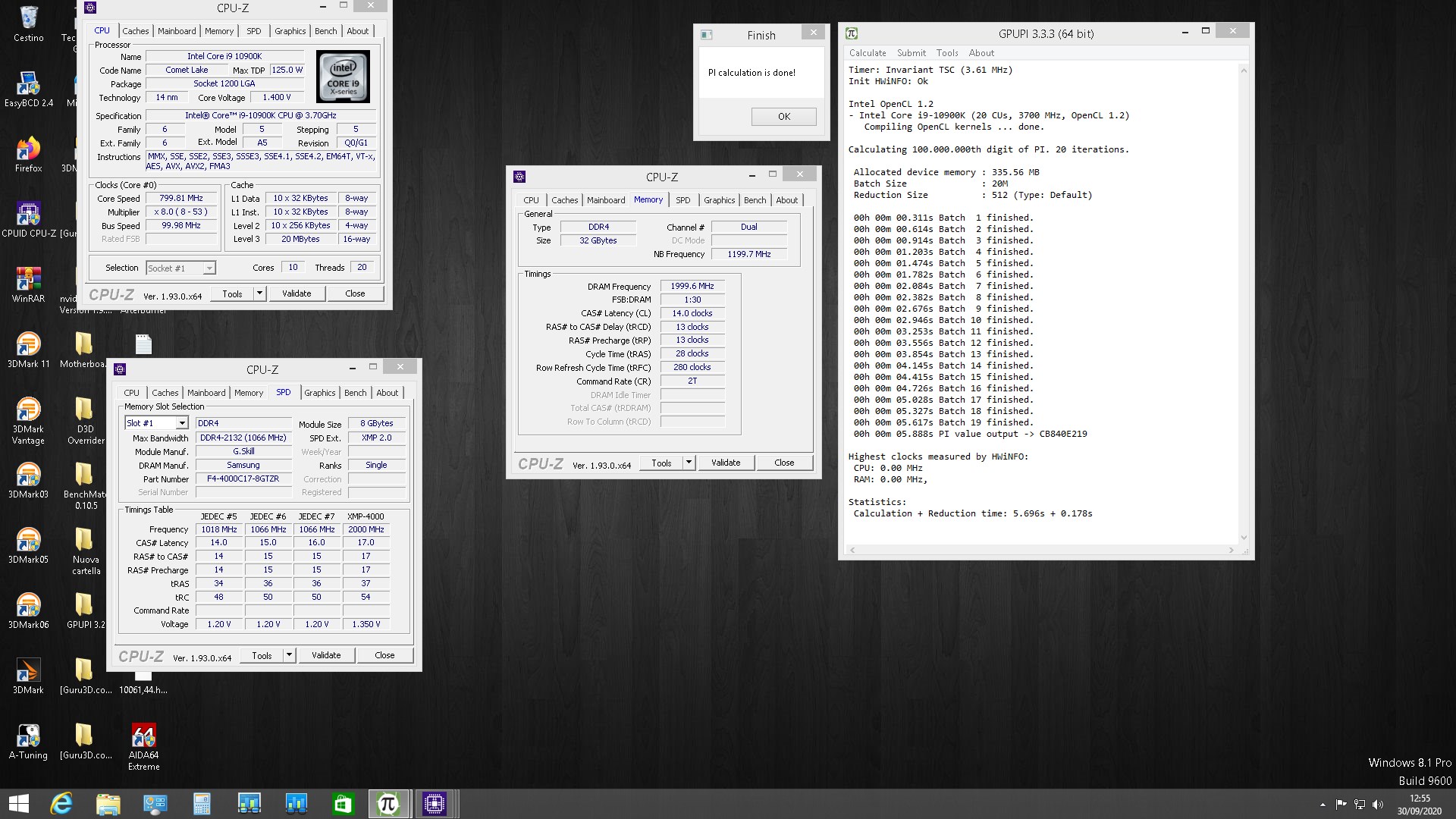Switch to CPU-Z taskbar button
Screen dimensions: 1456x819
[x=435, y=804]
